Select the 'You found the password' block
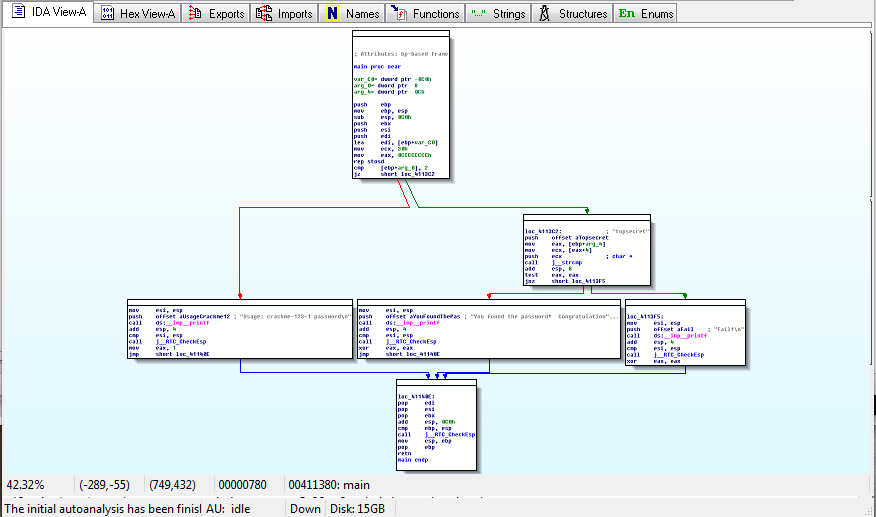The width and height of the screenshot is (876, 517). [488, 328]
